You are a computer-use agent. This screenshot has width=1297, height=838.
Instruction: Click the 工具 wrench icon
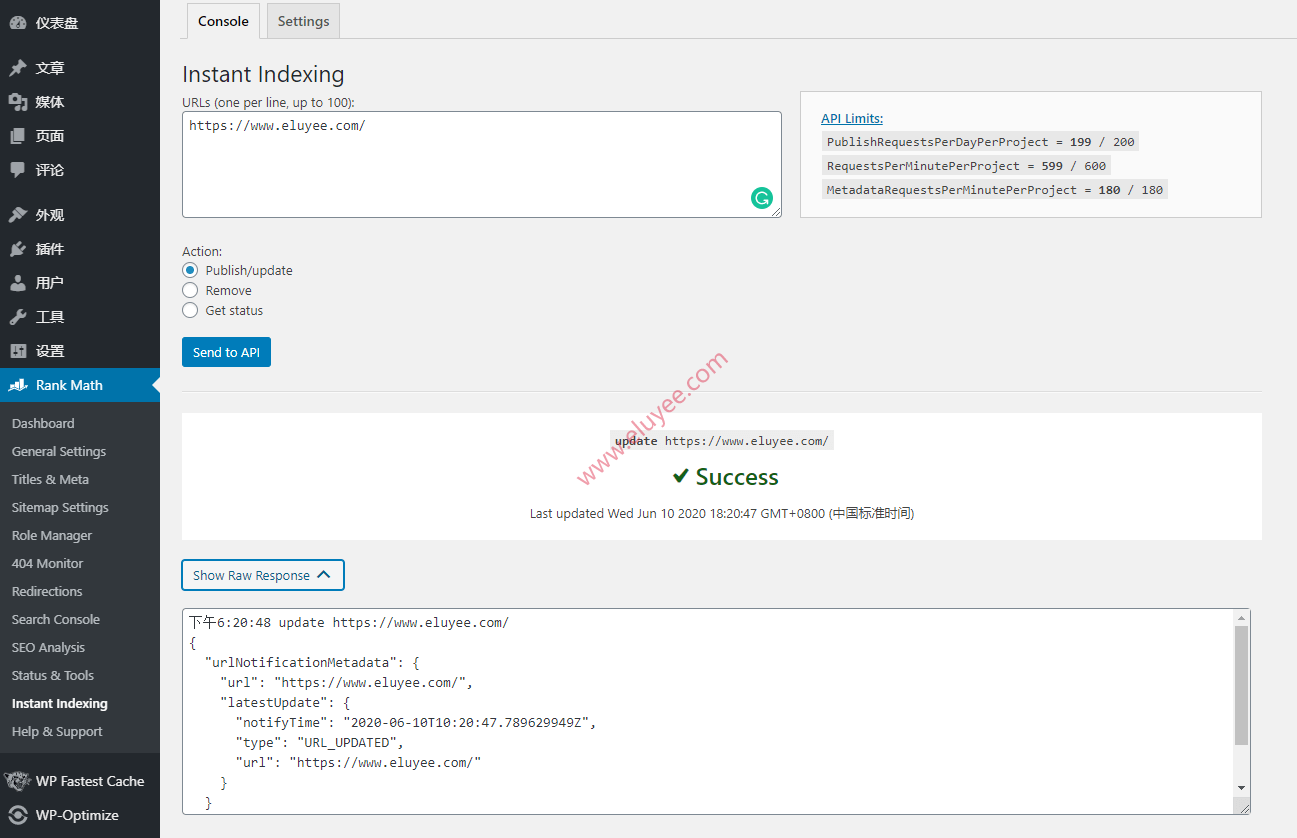(x=18, y=317)
